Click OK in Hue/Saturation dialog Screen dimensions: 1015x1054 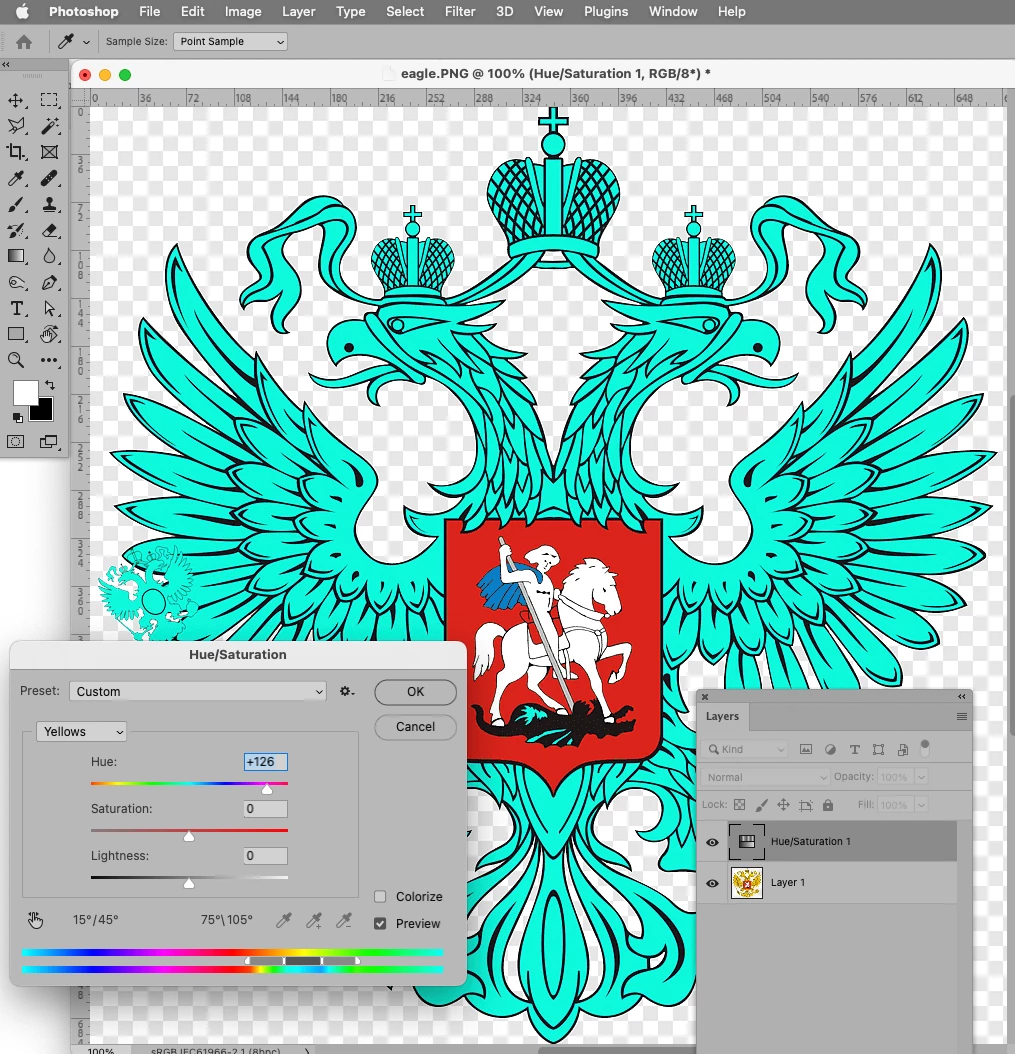click(x=415, y=692)
